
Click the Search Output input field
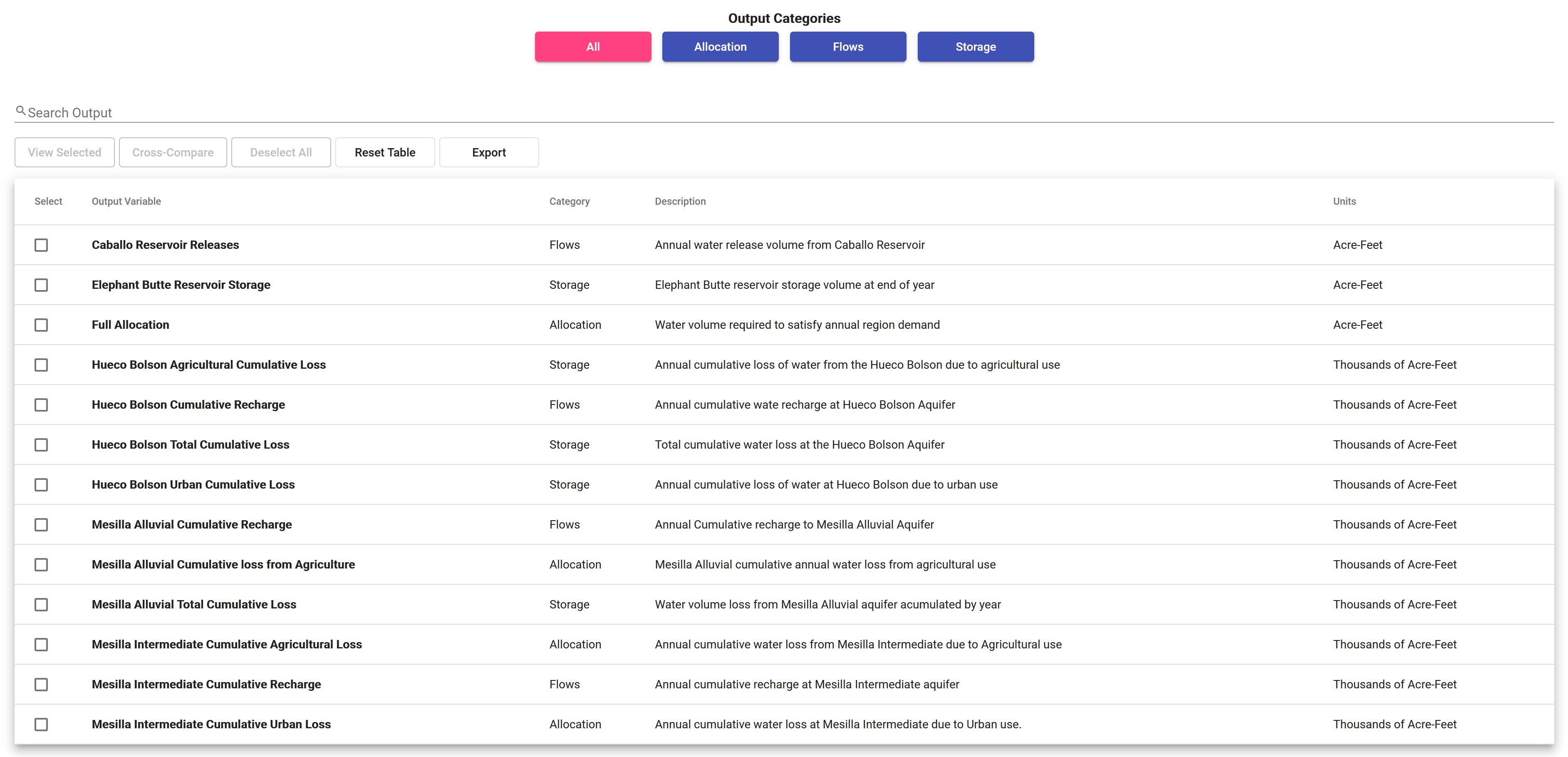784,112
